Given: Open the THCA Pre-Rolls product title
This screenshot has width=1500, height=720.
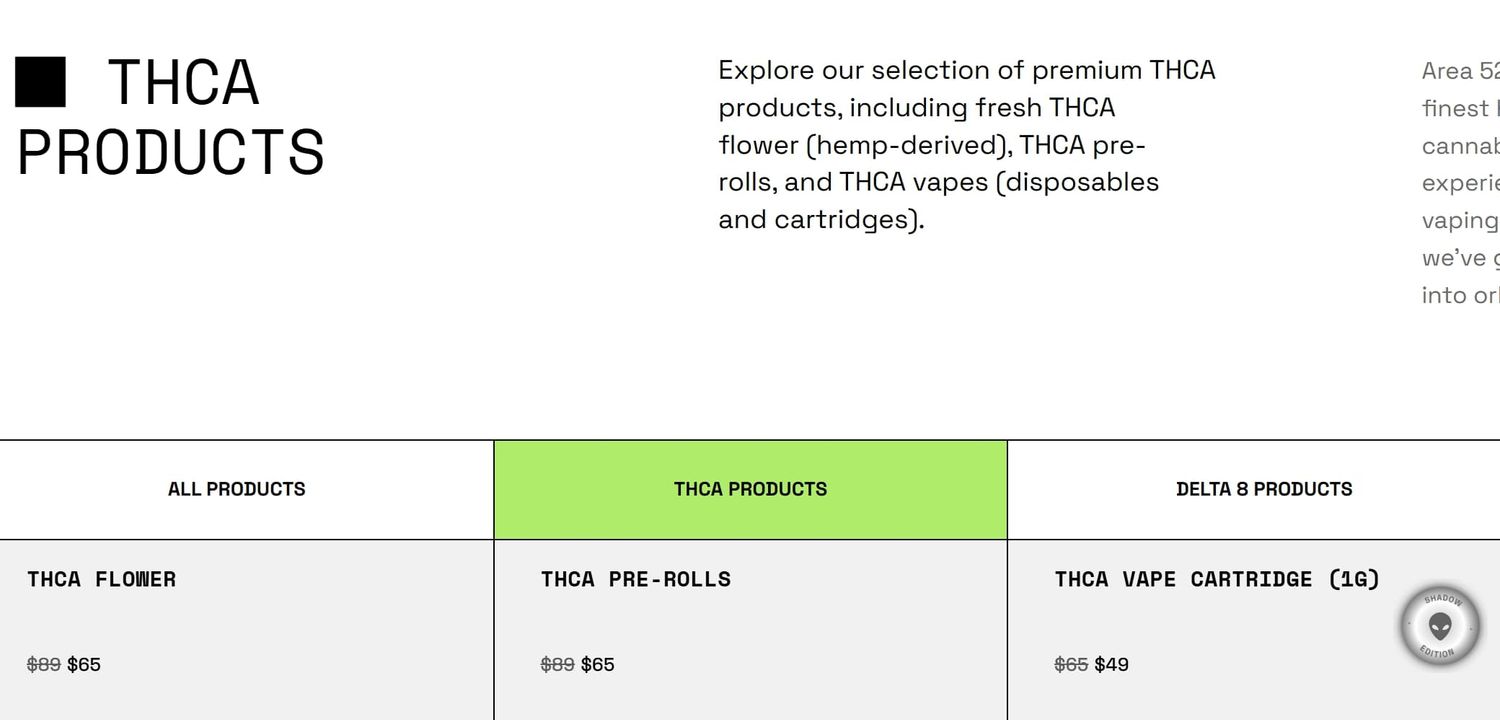Looking at the screenshot, I should (x=636, y=579).
